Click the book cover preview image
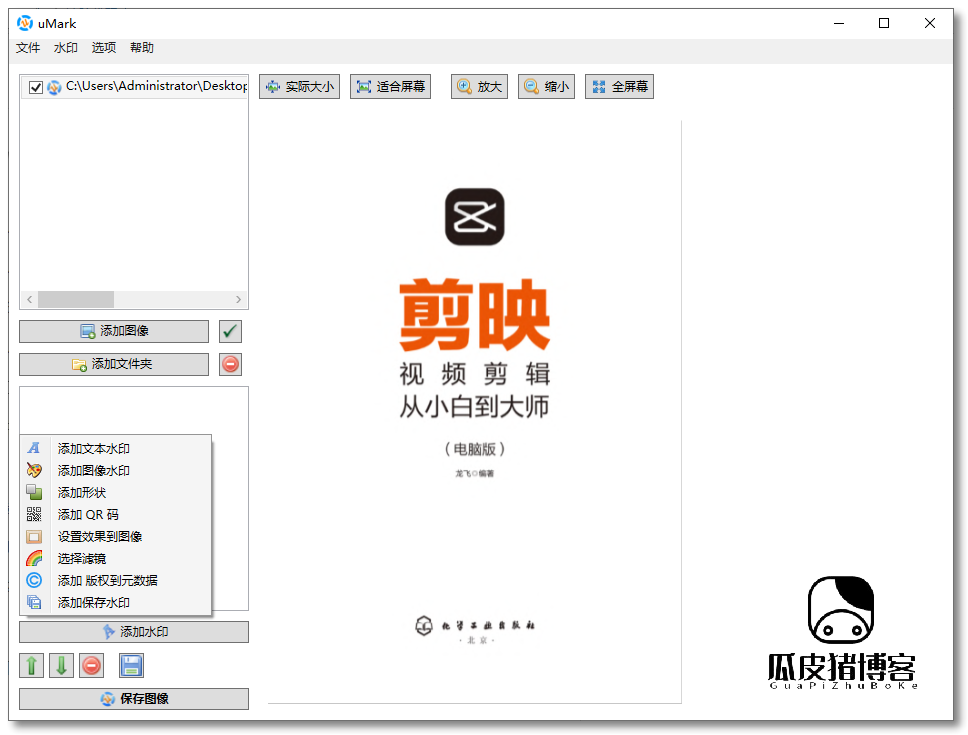Screen dimensions: 968x735 (474, 410)
